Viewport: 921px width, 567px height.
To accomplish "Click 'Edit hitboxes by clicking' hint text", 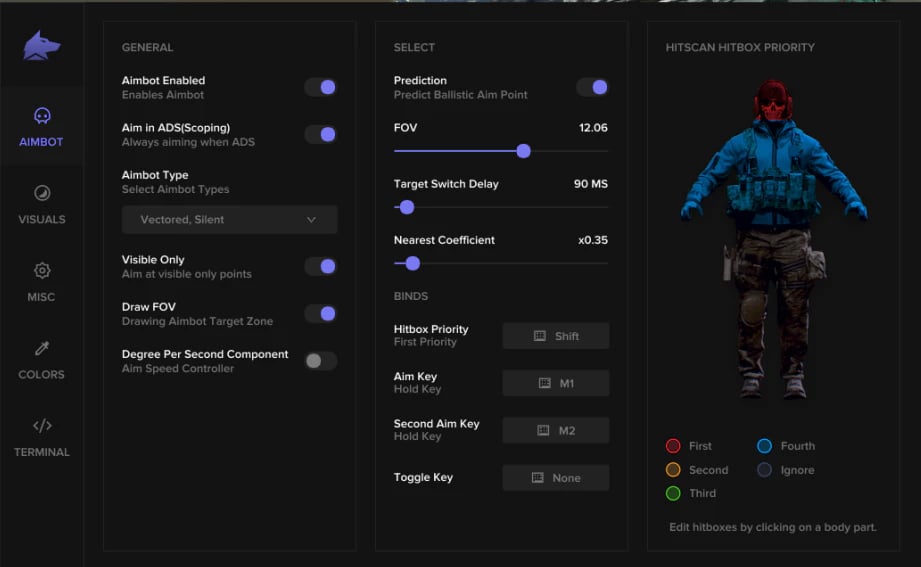I will click(x=773, y=527).
